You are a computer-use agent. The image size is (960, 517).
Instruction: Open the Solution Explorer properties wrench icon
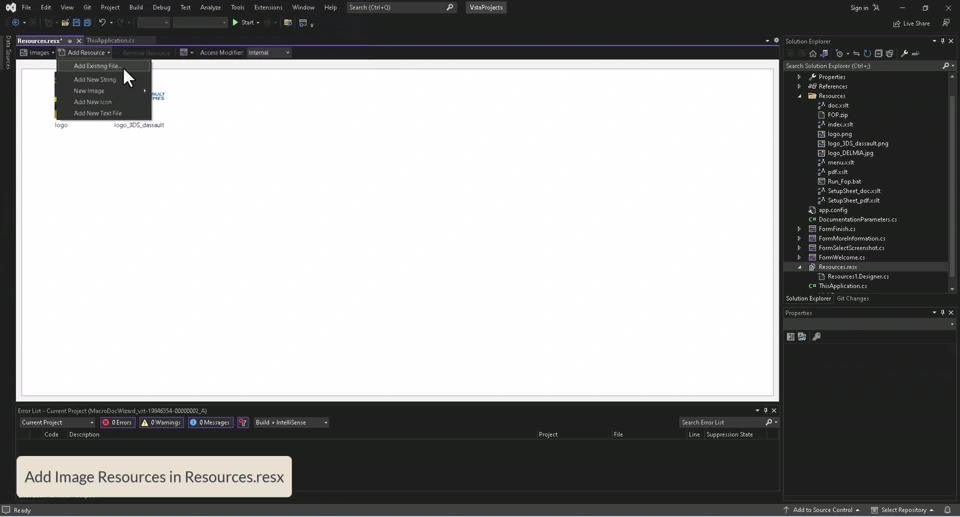[x=904, y=54]
